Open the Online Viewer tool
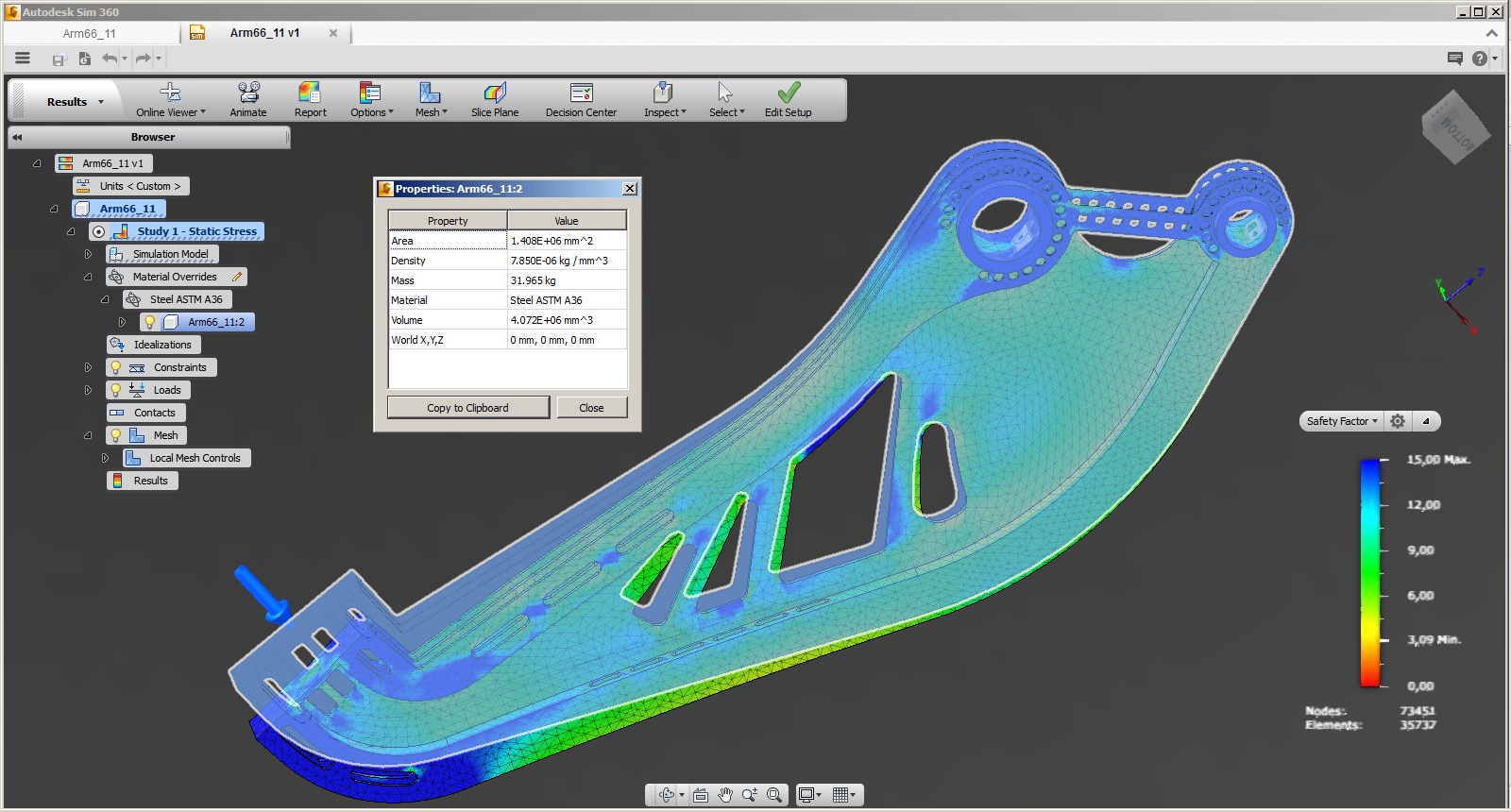The image size is (1511, 812). click(170, 100)
